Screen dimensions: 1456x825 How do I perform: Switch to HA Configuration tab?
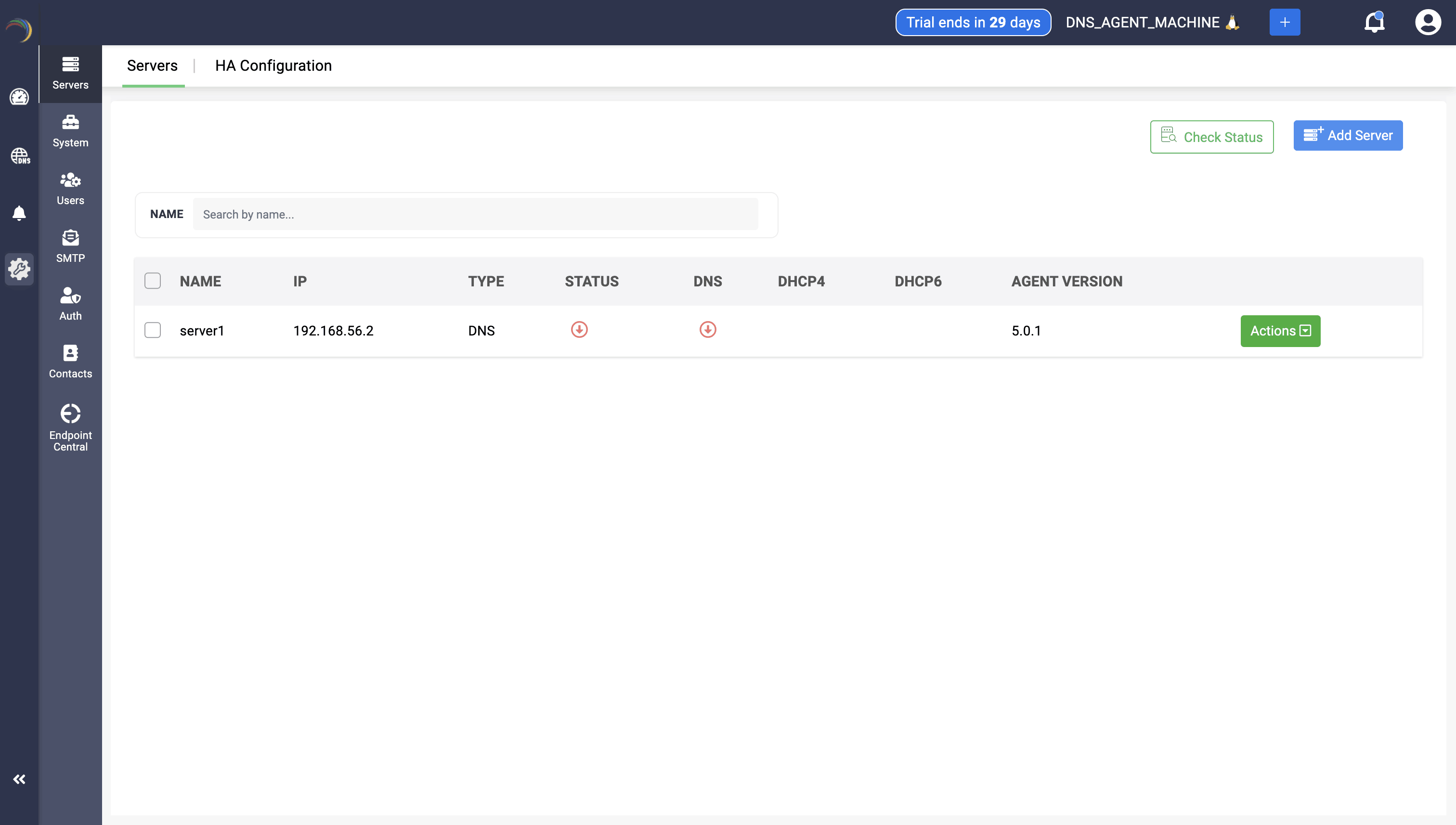pyautogui.click(x=273, y=66)
